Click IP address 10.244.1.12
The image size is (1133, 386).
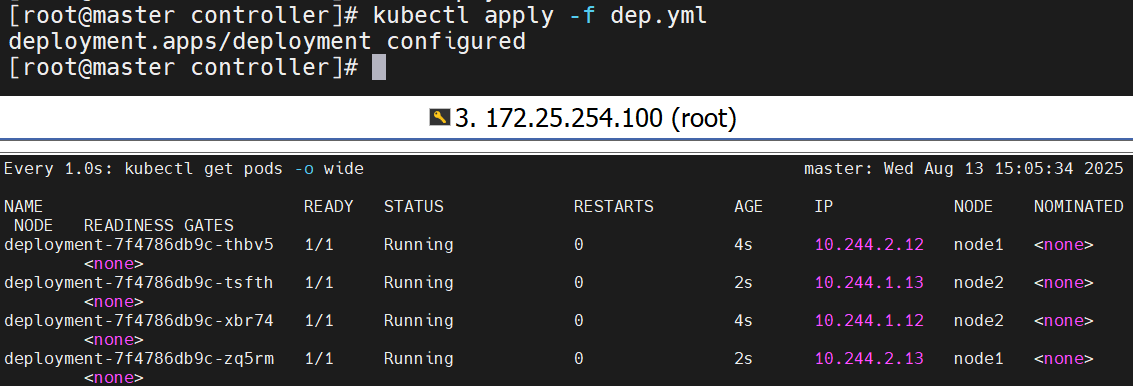click(869, 320)
